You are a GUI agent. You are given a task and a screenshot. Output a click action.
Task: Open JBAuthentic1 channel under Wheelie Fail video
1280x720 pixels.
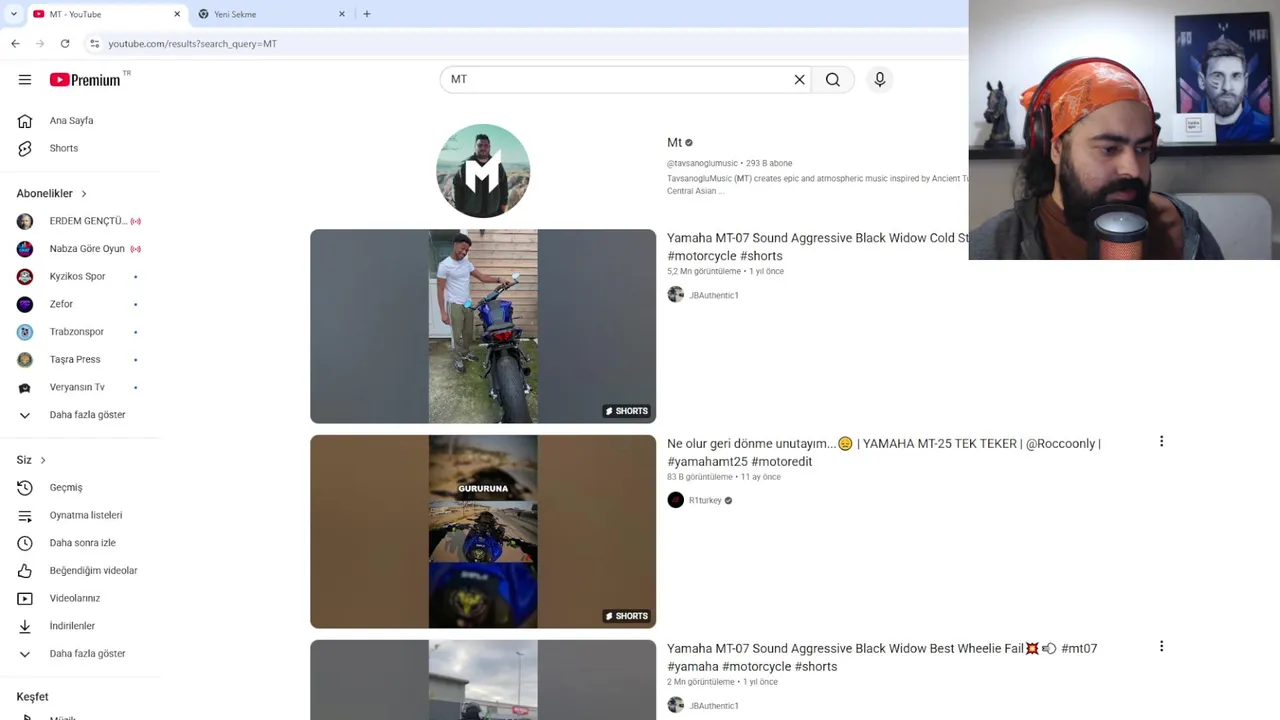click(x=714, y=706)
